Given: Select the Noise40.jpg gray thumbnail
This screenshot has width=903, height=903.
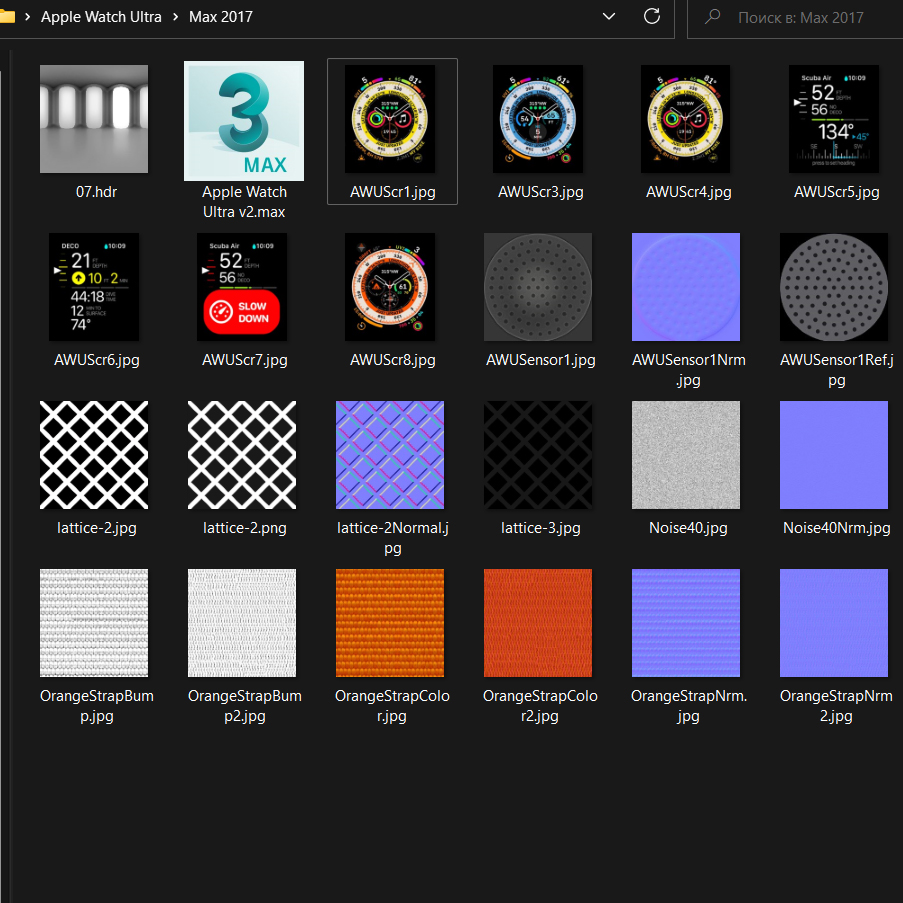Looking at the screenshot, I should point(686,455).
